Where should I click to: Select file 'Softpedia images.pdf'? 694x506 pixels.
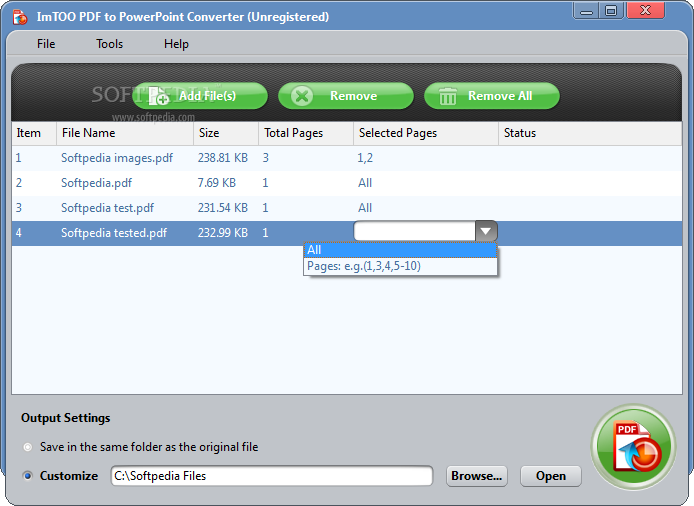coord(117,158)
